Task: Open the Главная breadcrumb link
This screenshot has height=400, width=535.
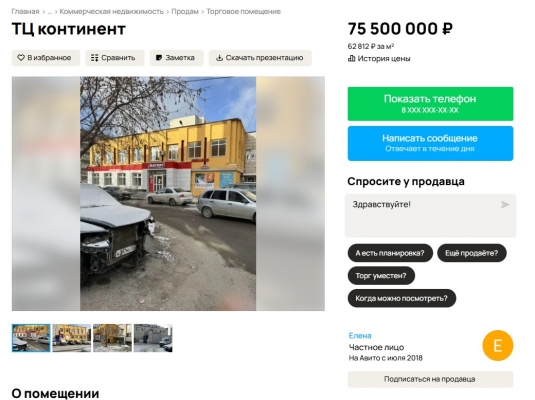Action: [x=25, y=12]
